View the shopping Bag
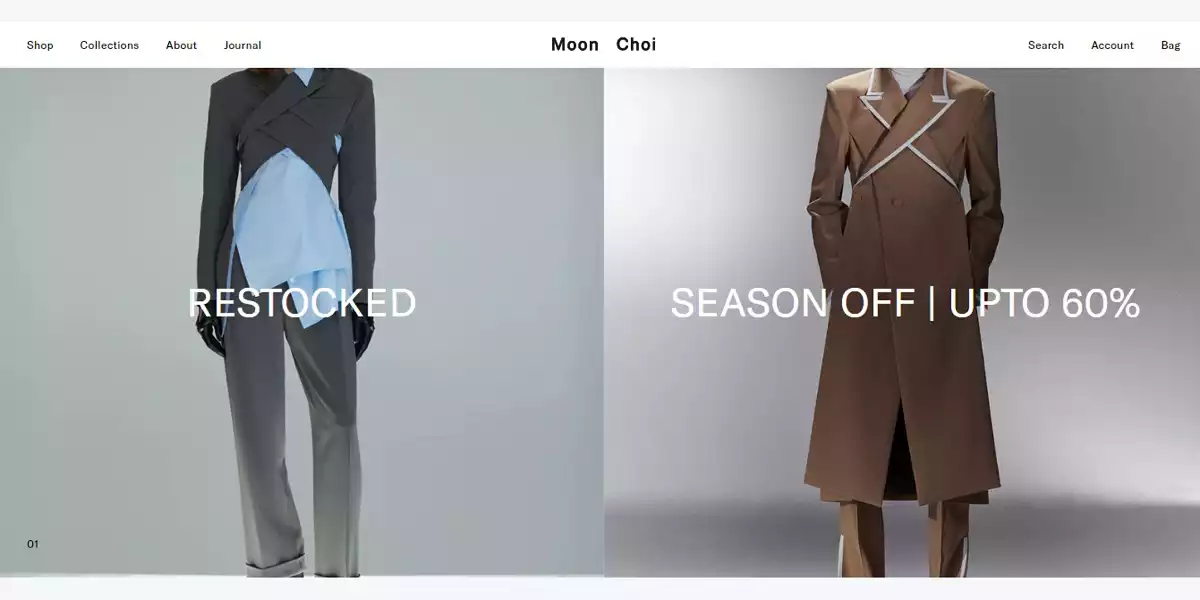The width and height of the screenshot is (1200, 600). [1170, 45]
